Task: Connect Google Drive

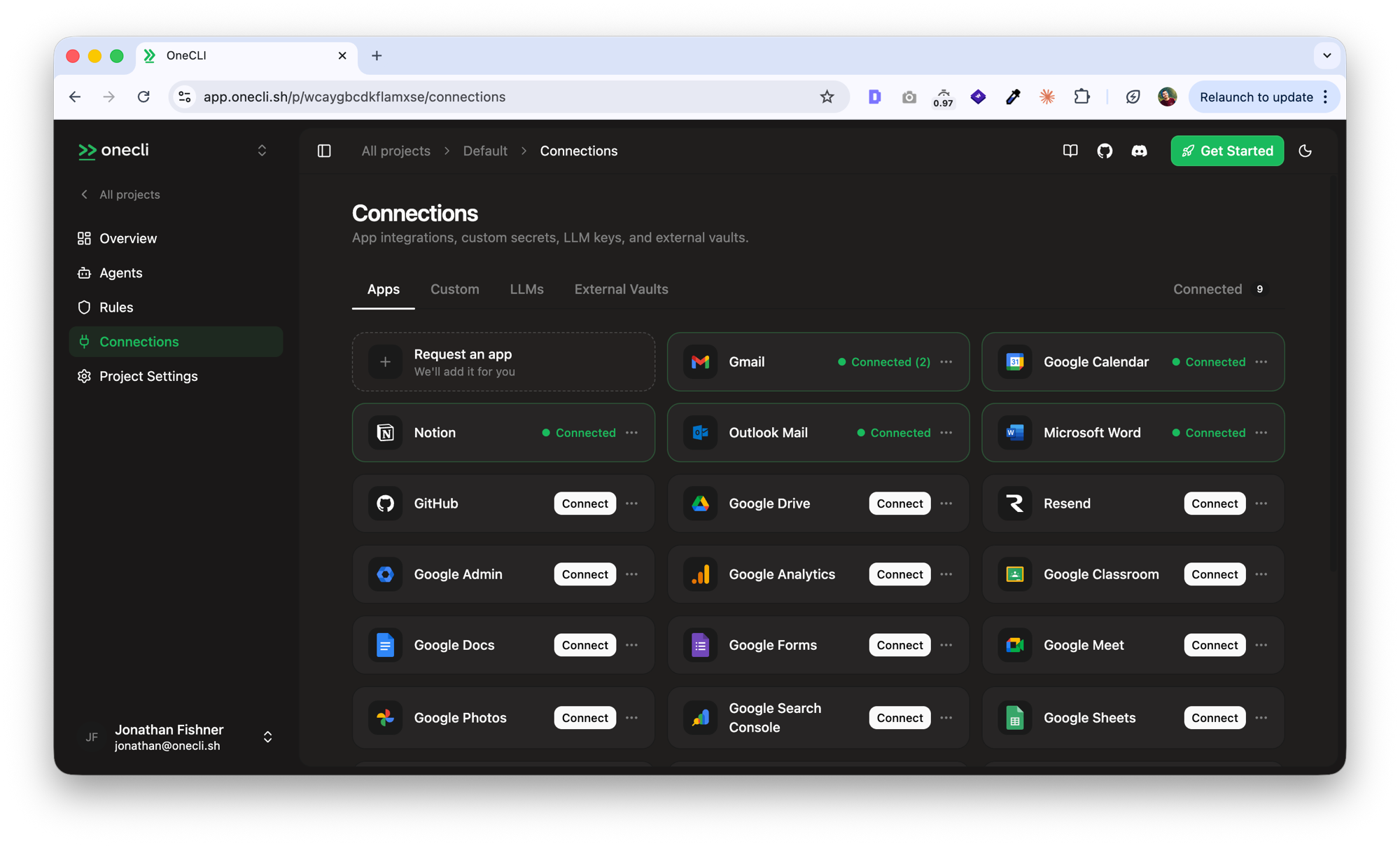Action: (899, 504)
